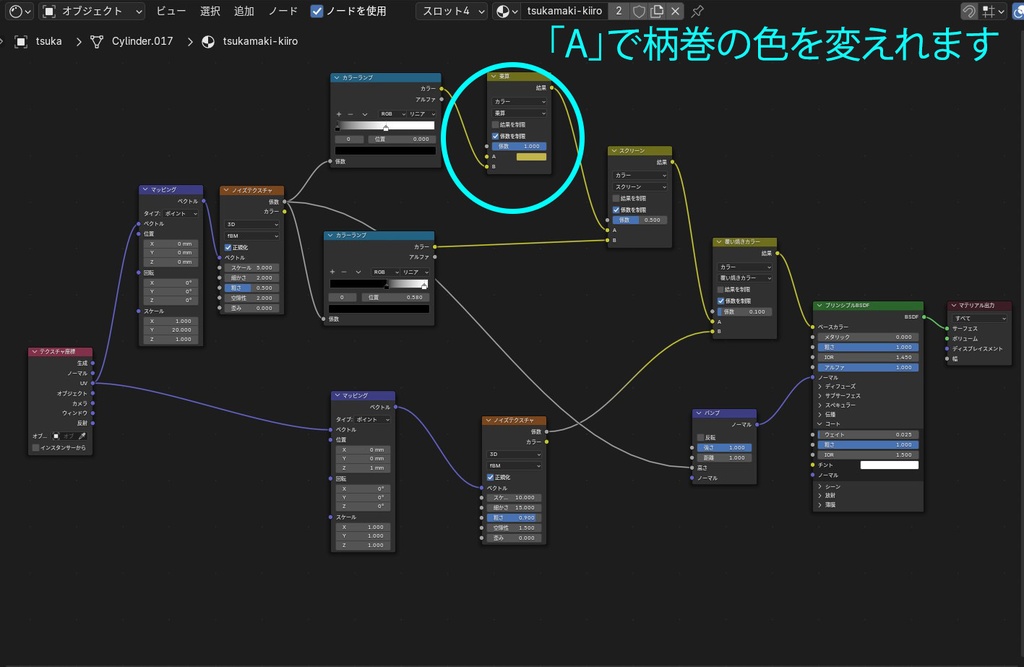The width and height of the screenshot is (1024, 667).
Task: Click the fake user shield icon
Action: (x=639, y=11)
